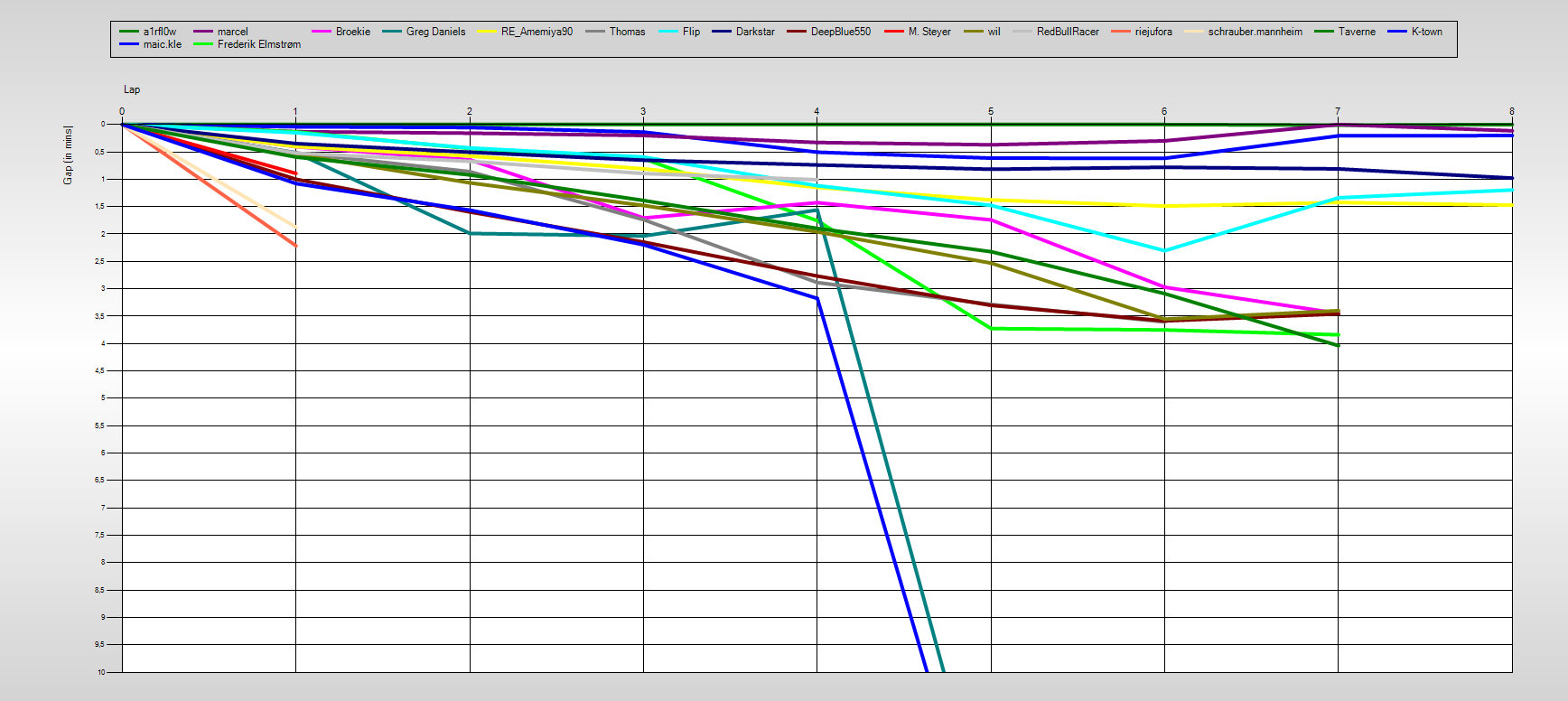This screenshot has height=701, width=1568.
Task: Click the lap 4 marker on top axis
Action: [x=817, y=111]
